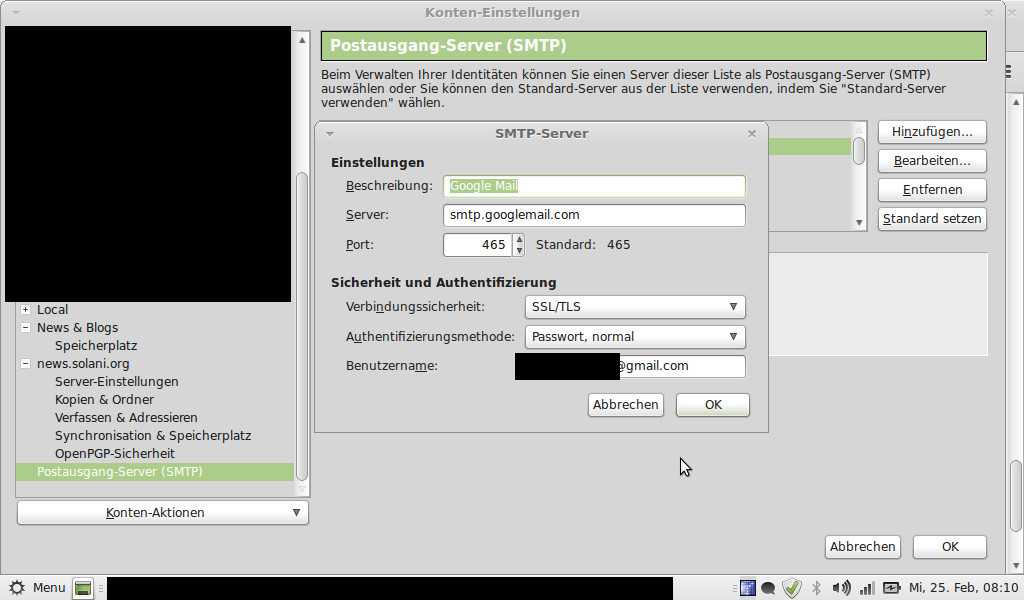The width and height of the screenshot is (1024, 600).
Task: Click the battery status tray icon
Action: coord(891,588)
